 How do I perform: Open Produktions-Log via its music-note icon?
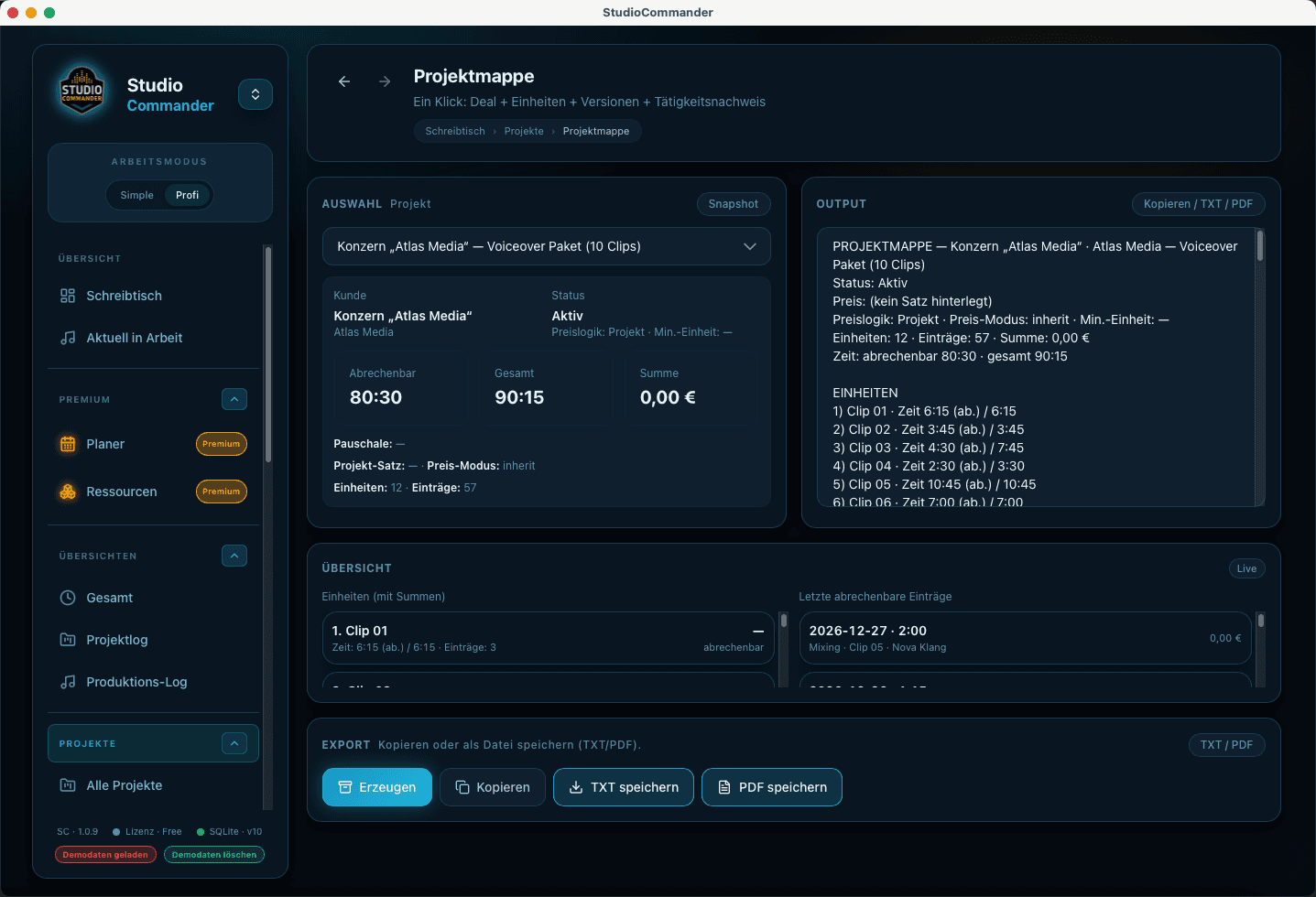coord(67,682)
